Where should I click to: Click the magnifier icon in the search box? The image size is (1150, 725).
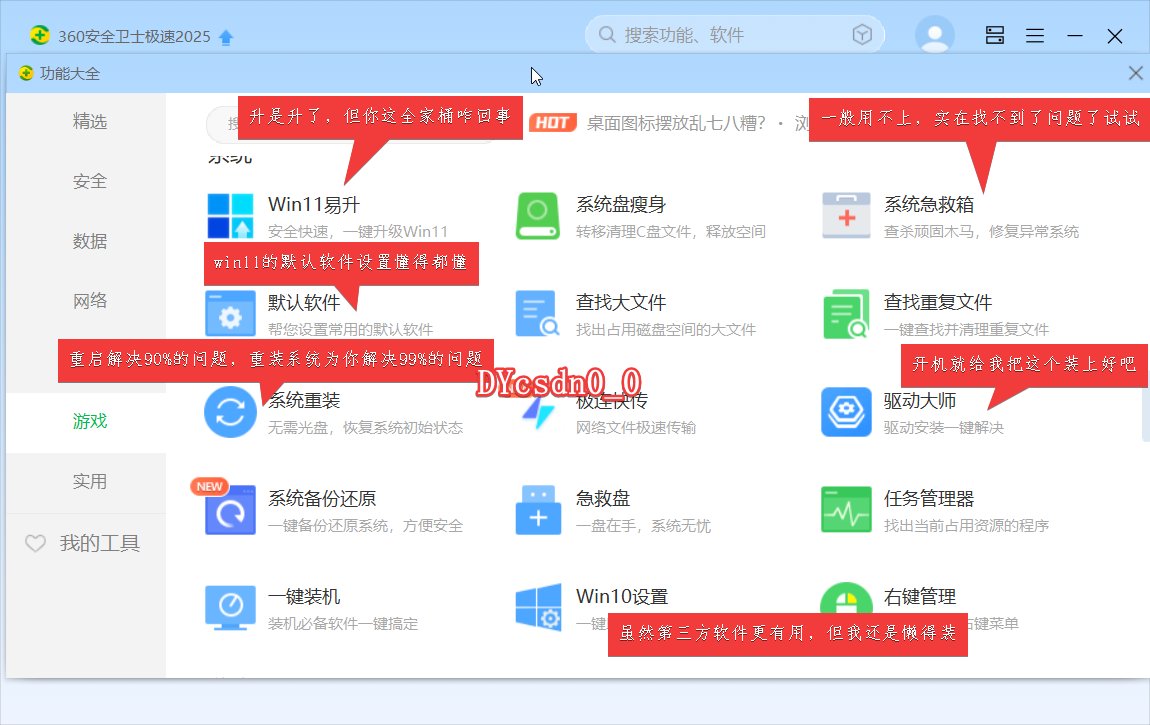(x=607, y=34)
